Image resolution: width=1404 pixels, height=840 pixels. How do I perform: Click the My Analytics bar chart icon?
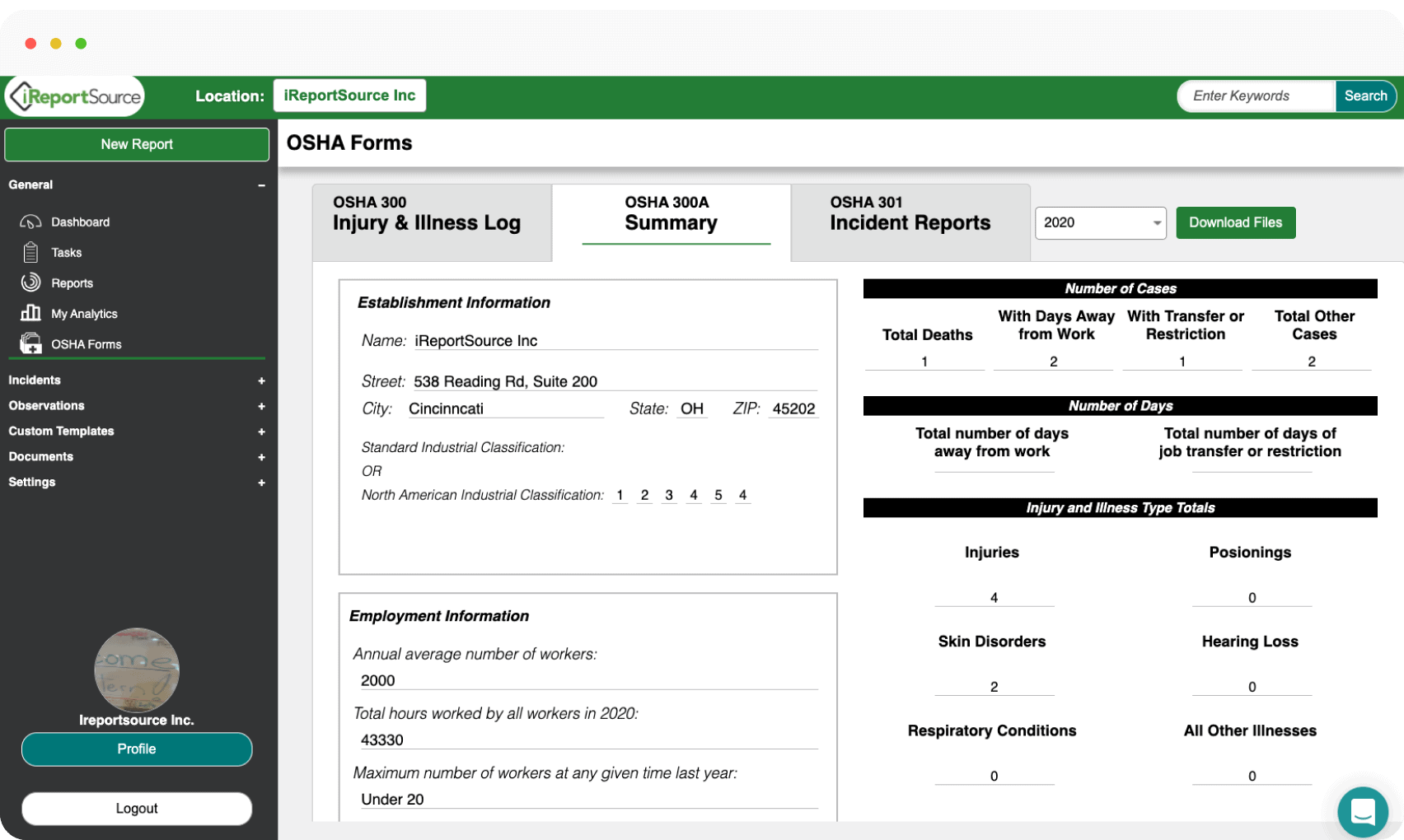coord(30,313)
